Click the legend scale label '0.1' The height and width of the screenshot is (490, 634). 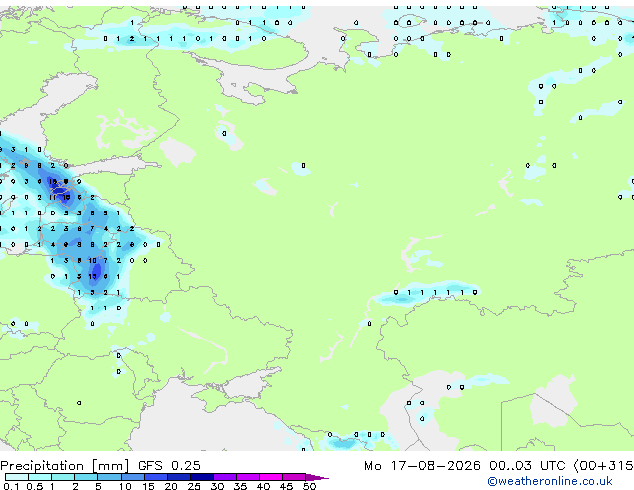tap(11, 486)
